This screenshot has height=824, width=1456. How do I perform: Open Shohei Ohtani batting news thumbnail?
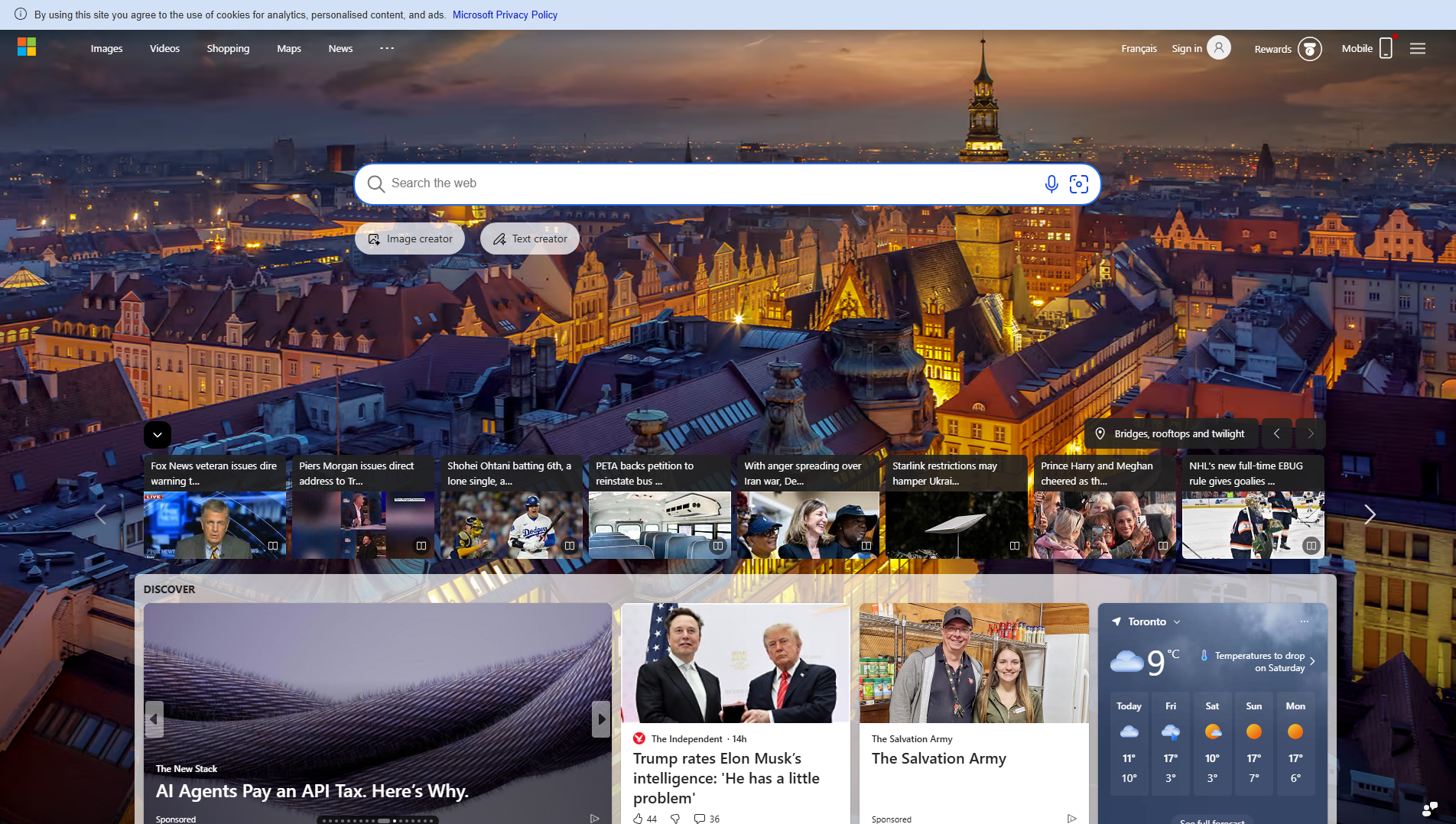512,525
